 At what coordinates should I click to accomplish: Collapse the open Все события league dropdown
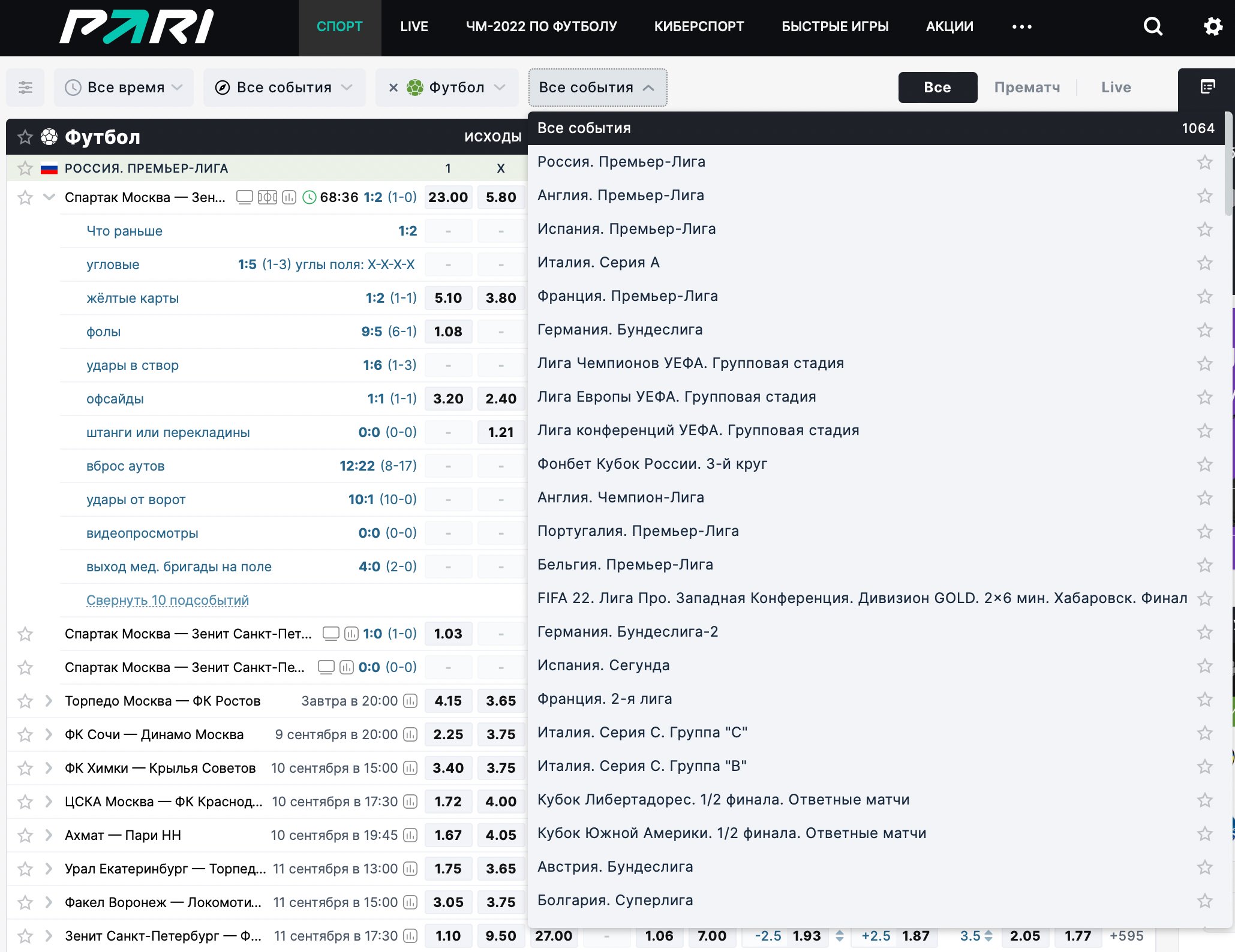597,88
